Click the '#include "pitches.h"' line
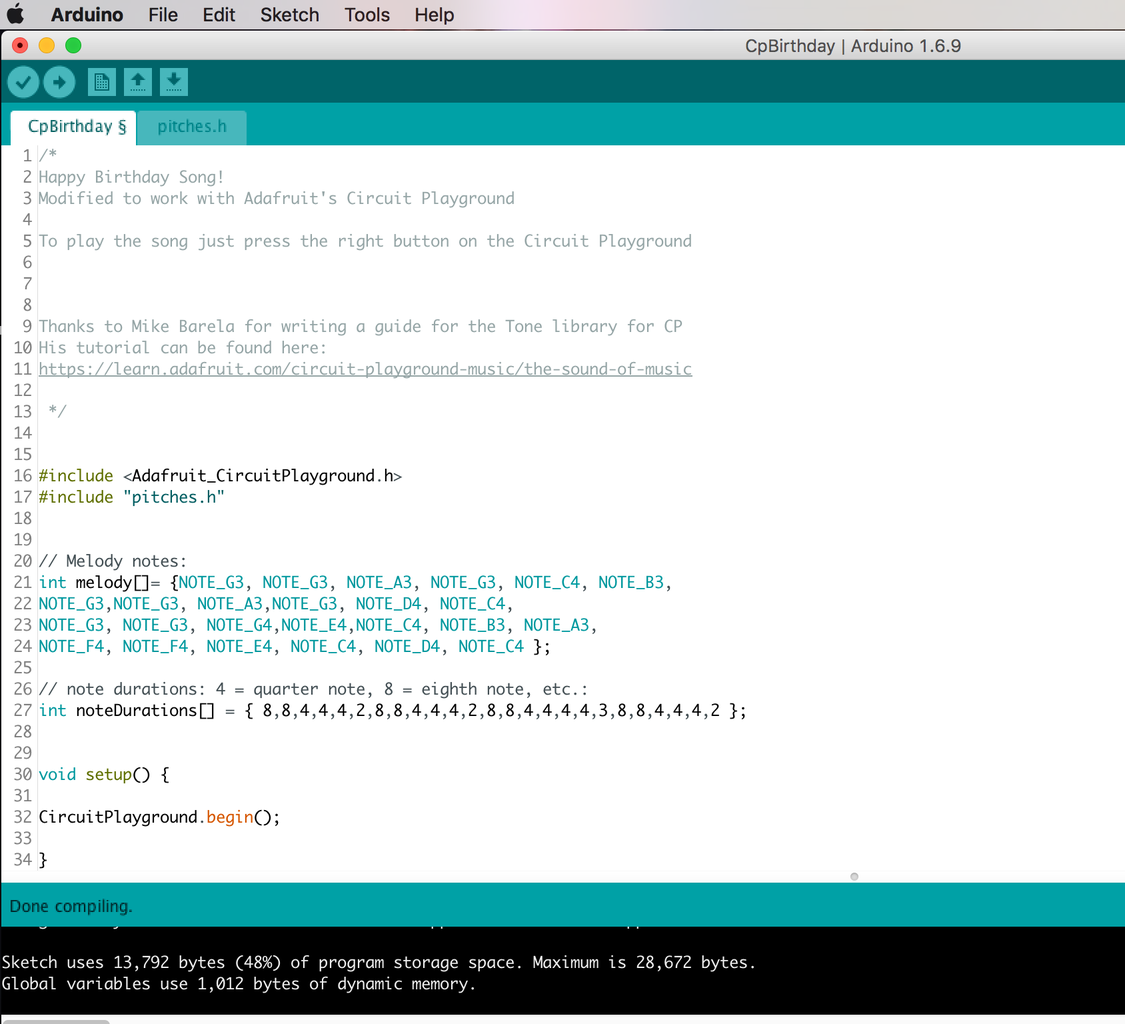The image size is (1125, 1024). pyautogui.click(x=131, y=497)
